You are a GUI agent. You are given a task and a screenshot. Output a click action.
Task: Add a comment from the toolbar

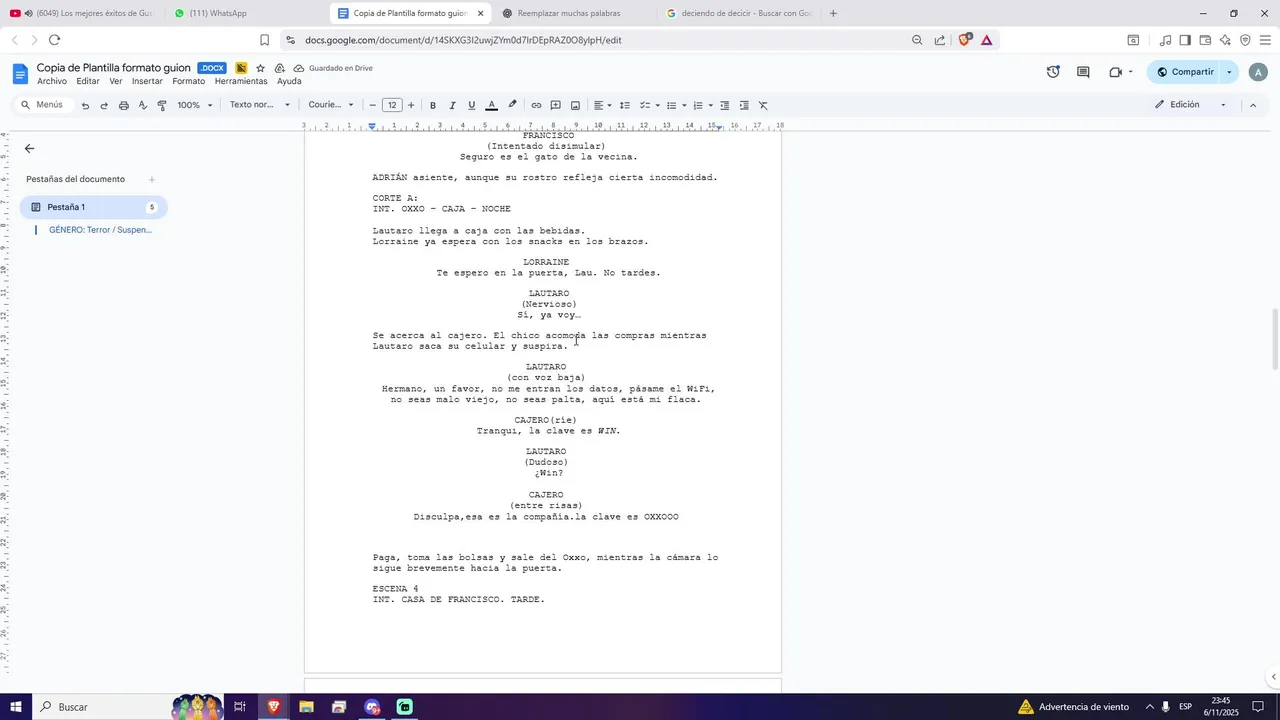tap(556, 105)
